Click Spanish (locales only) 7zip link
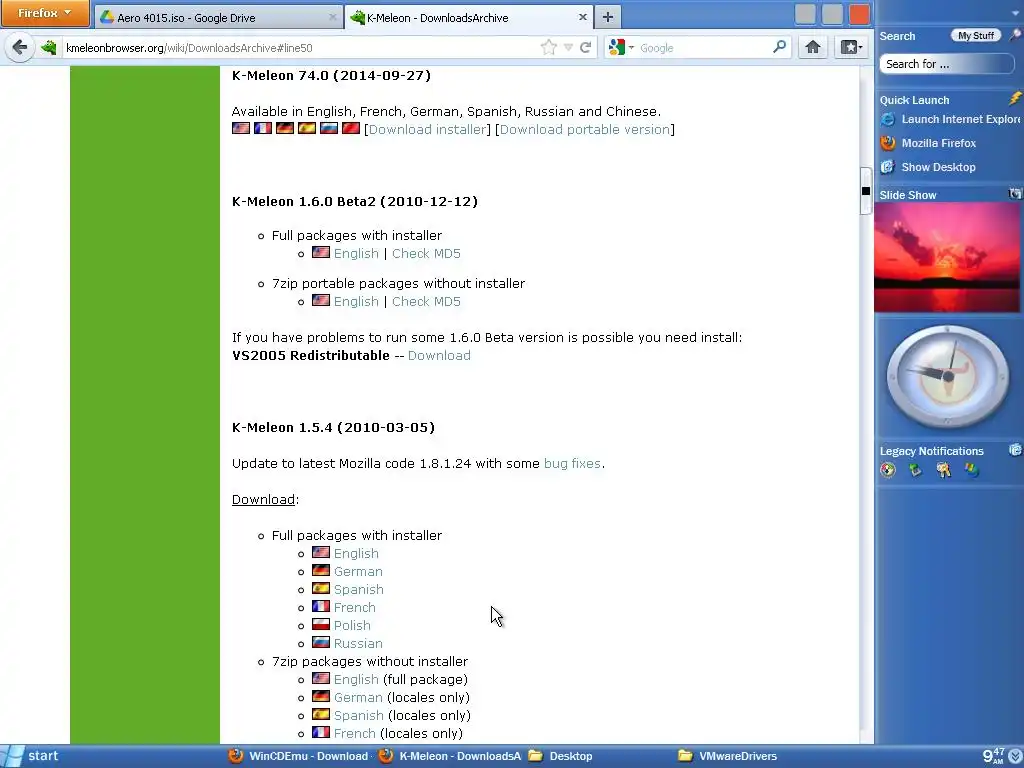 coord(359,716)
